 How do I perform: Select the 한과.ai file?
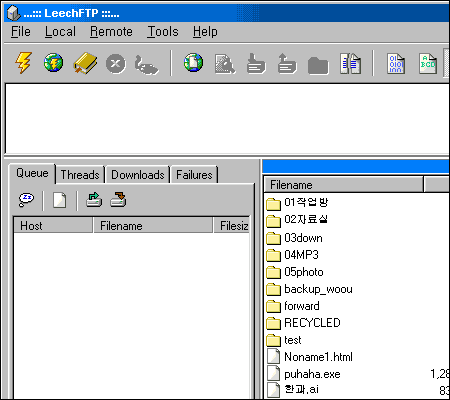tap(293, 389)
